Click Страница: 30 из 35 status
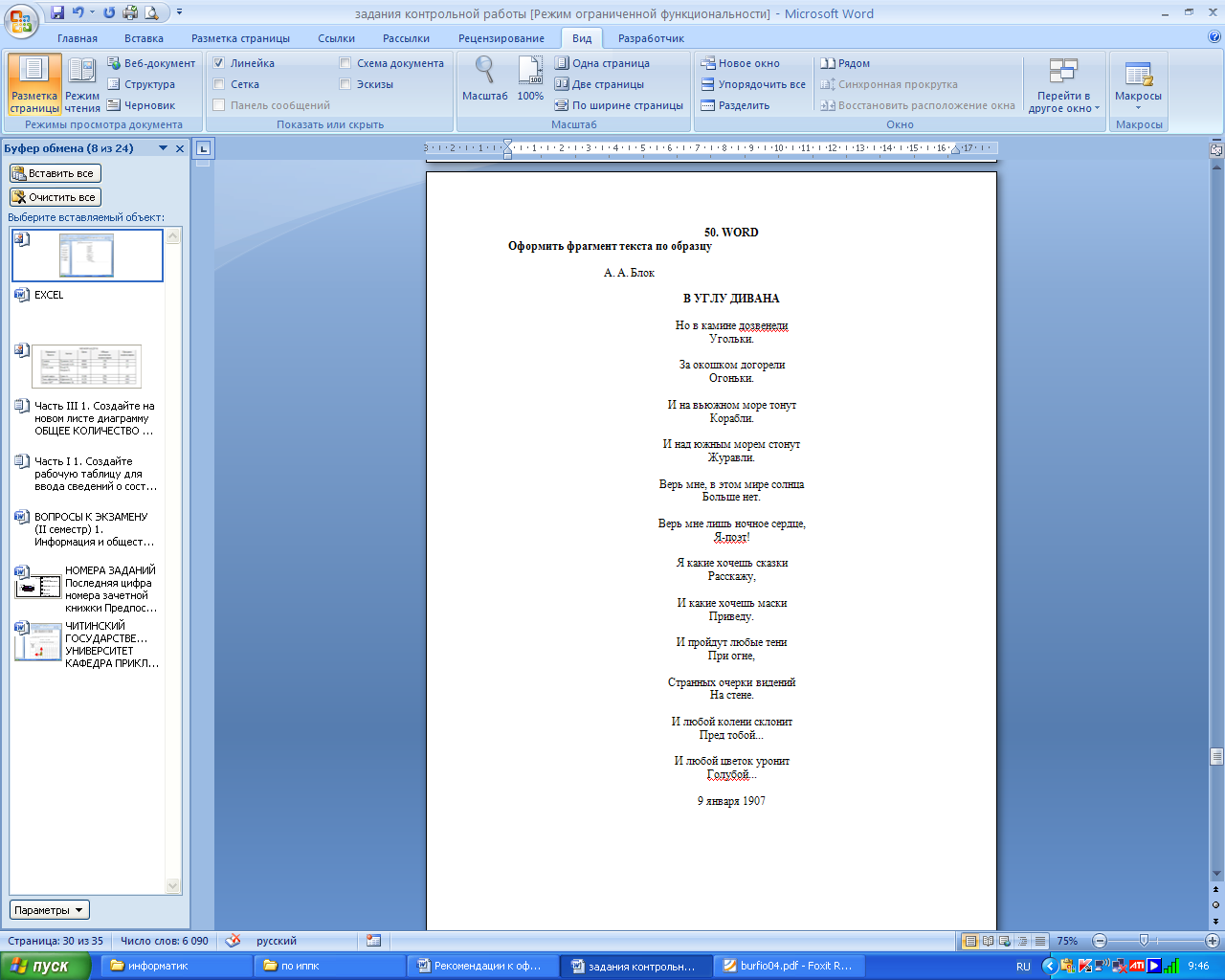Screen dimensions: 1225x980 [x=56, y=941]
